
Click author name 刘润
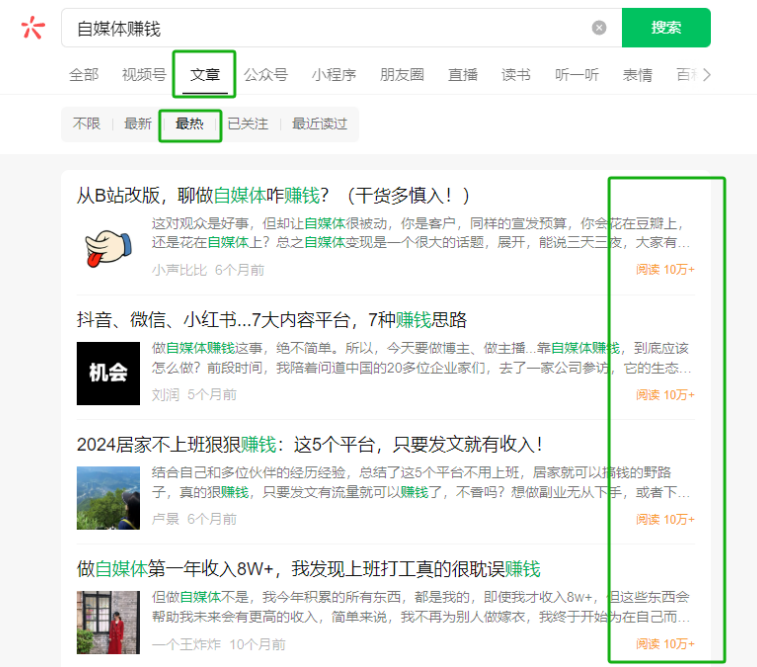tap(166, 395)
